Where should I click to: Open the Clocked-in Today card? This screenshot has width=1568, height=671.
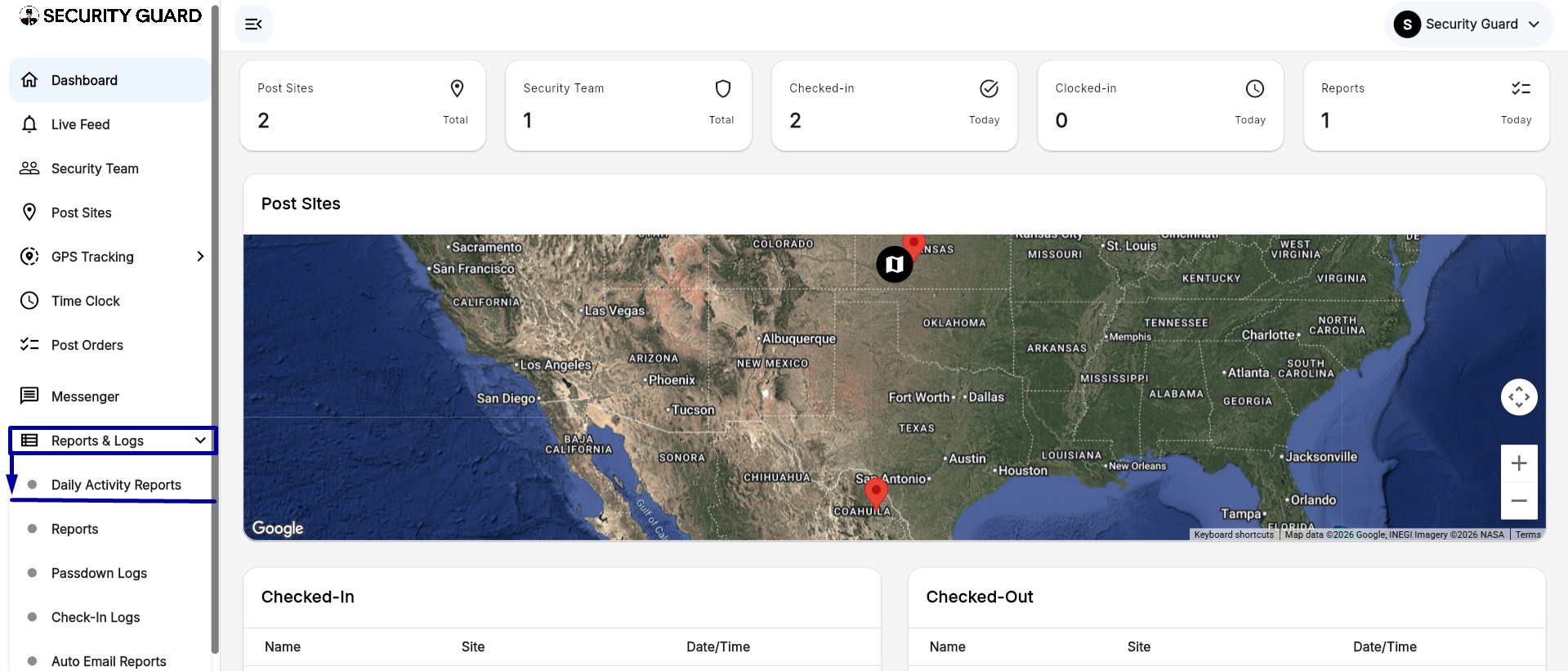(x=1160, y=105)
